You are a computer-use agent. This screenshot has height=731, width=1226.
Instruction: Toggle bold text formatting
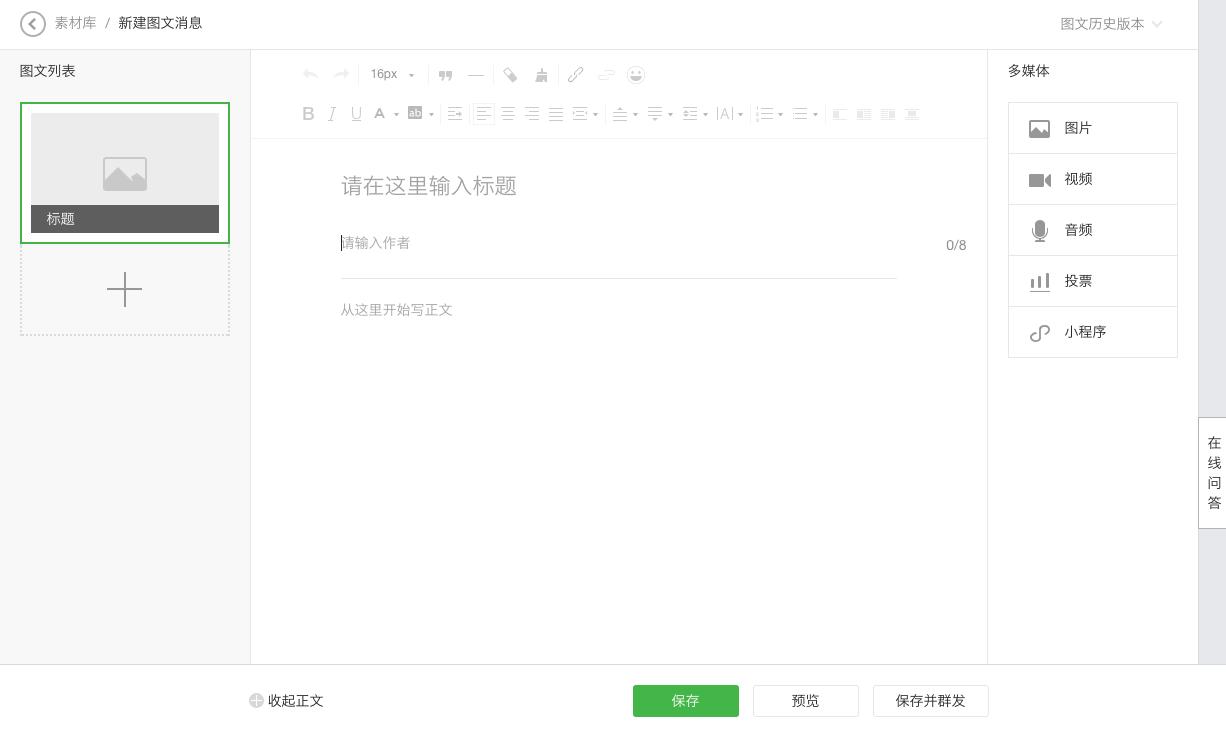(309, 113)
